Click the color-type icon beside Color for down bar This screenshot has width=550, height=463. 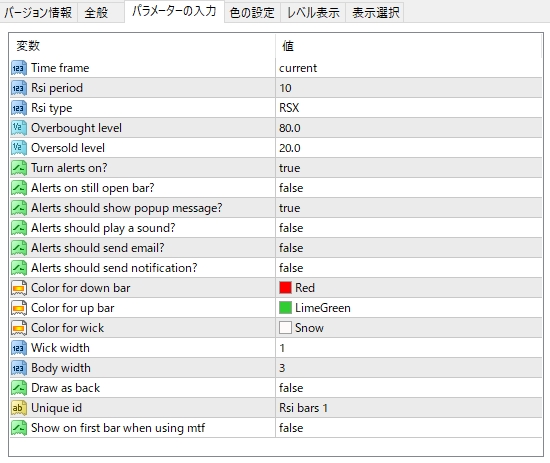click(19, 288)
